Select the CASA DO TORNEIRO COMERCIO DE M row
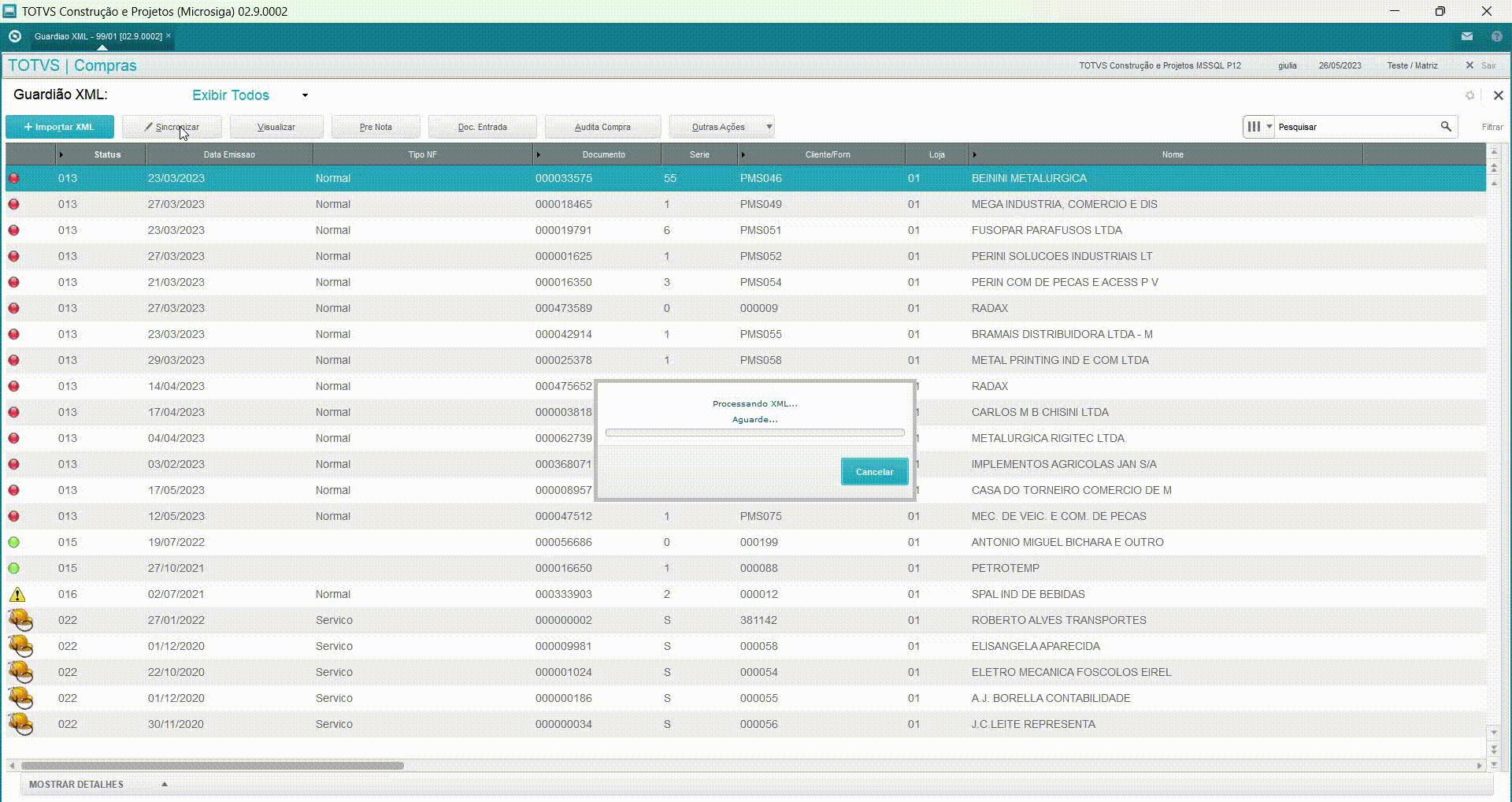Viewport: 1512px width, 802px height. (x=745, y=490)
